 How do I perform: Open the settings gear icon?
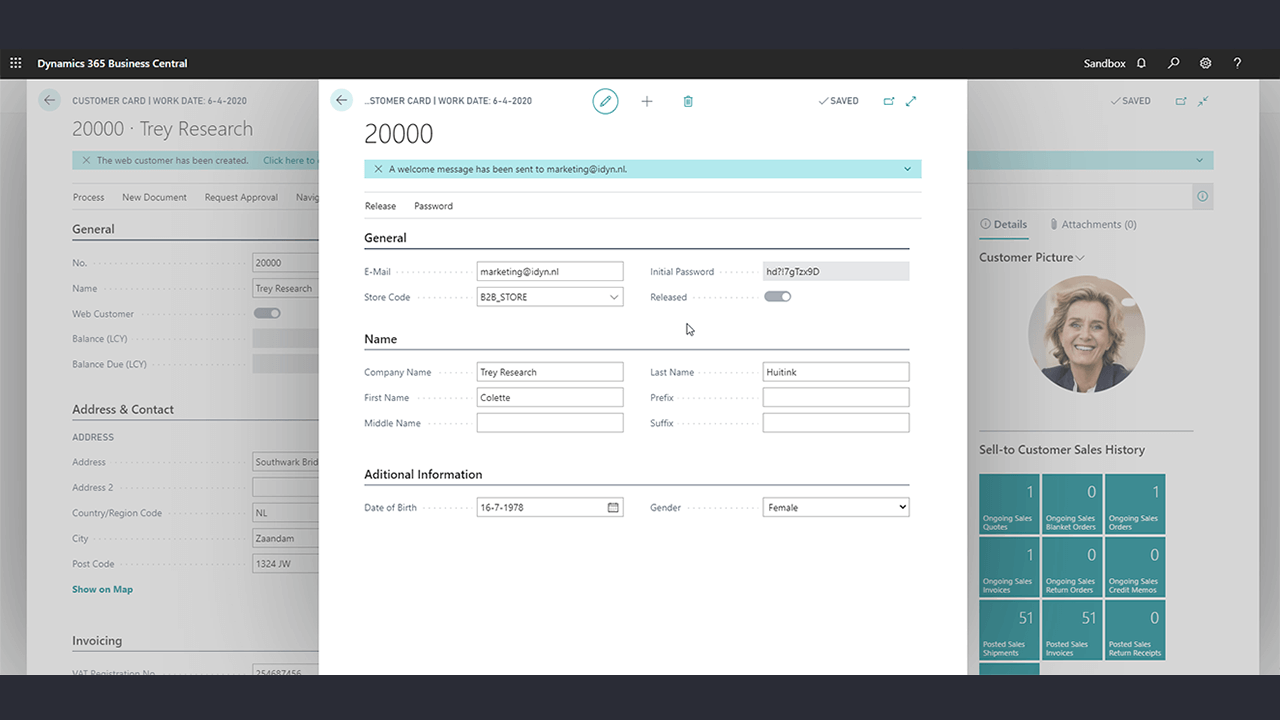coord(1206,63)
